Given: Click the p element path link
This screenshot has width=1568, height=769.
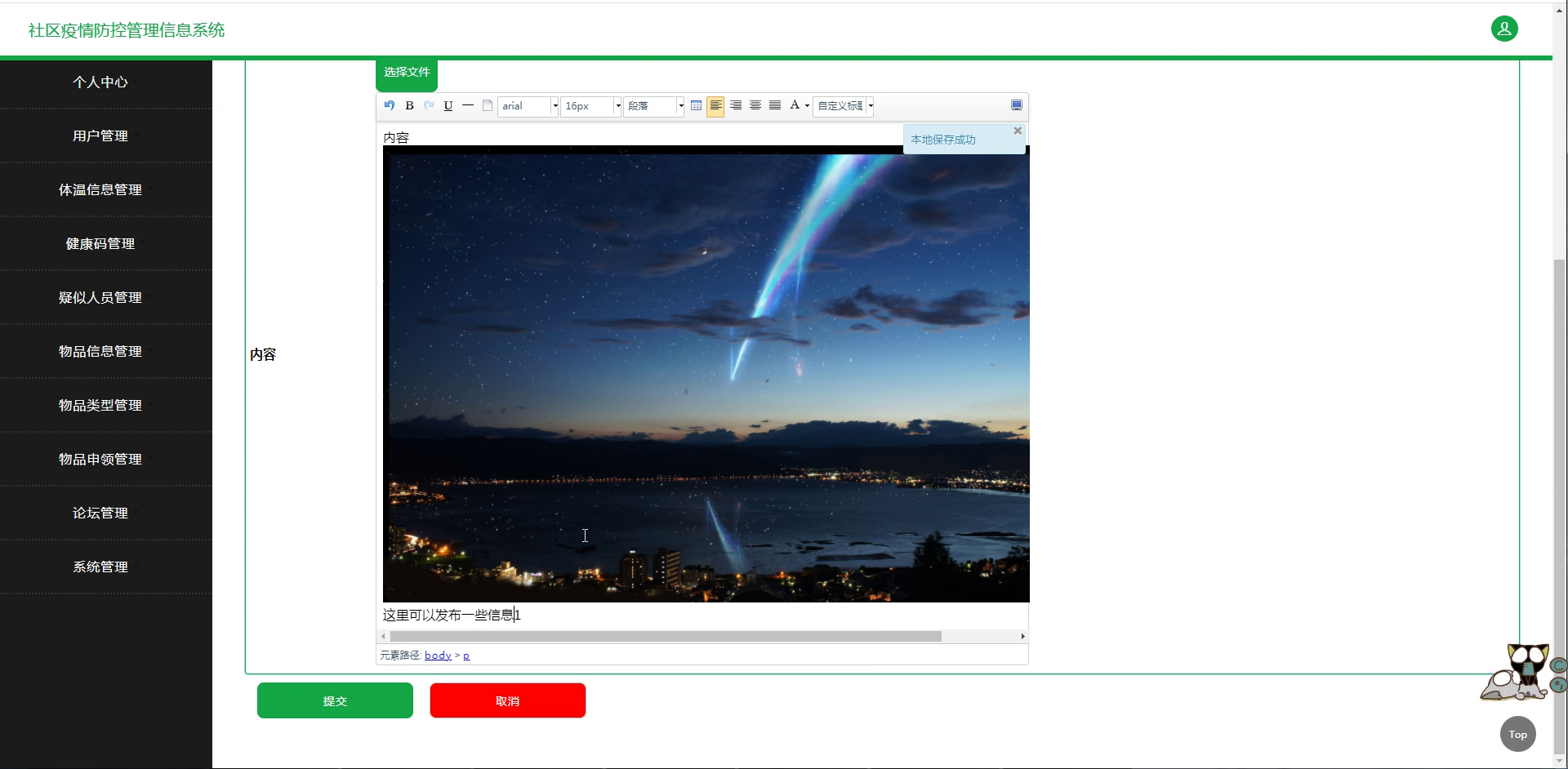Looking at the screenshot, I should [x=466, y=655].
